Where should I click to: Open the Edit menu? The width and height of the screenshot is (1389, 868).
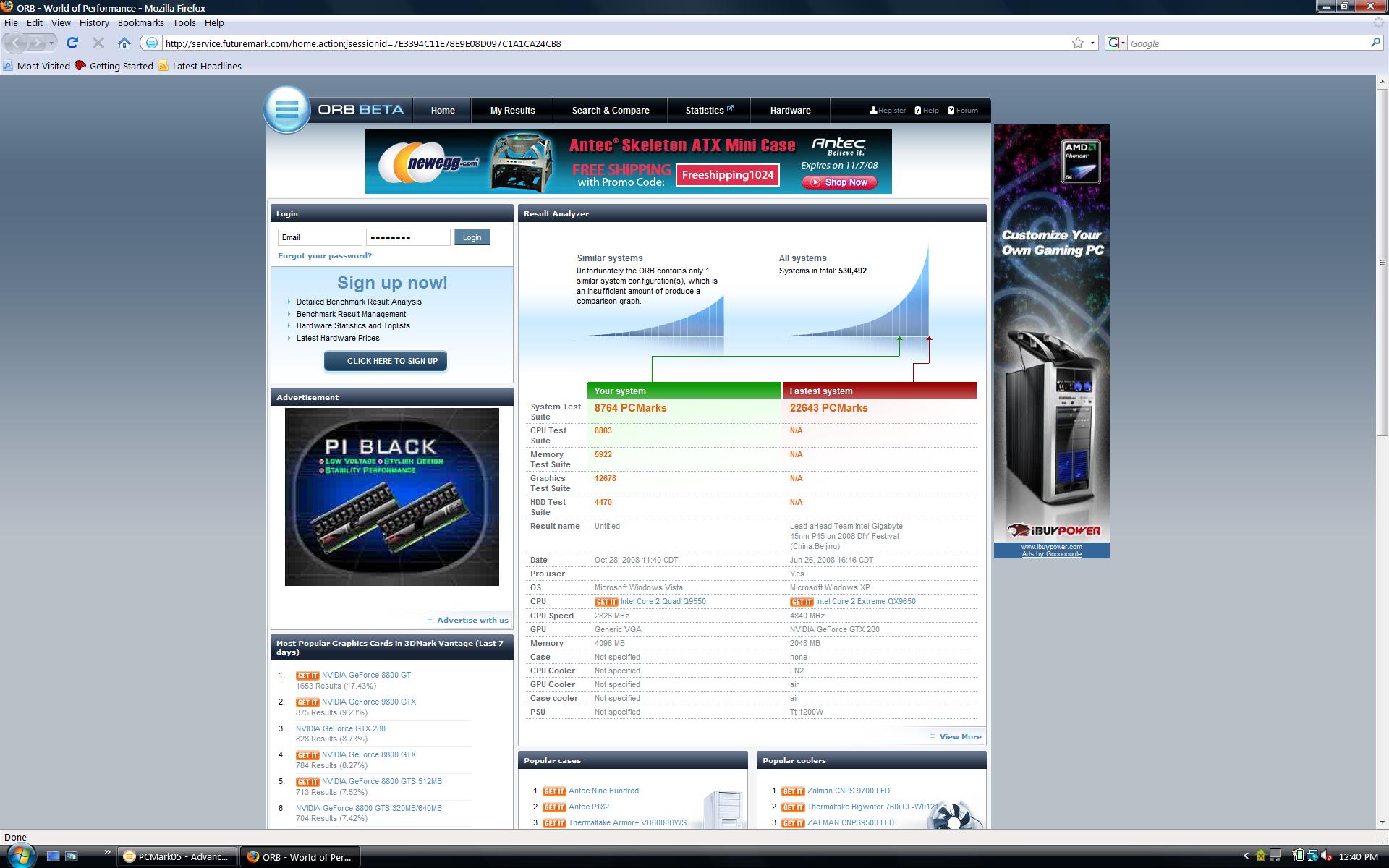[x=34, y=22]
